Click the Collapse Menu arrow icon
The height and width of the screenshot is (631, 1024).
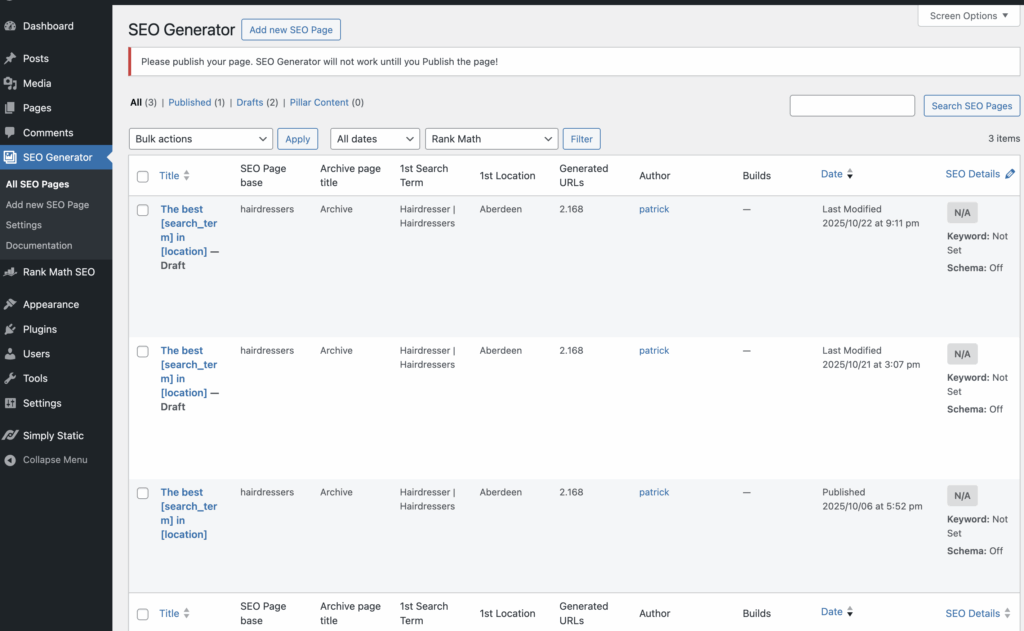click(10, 460)
